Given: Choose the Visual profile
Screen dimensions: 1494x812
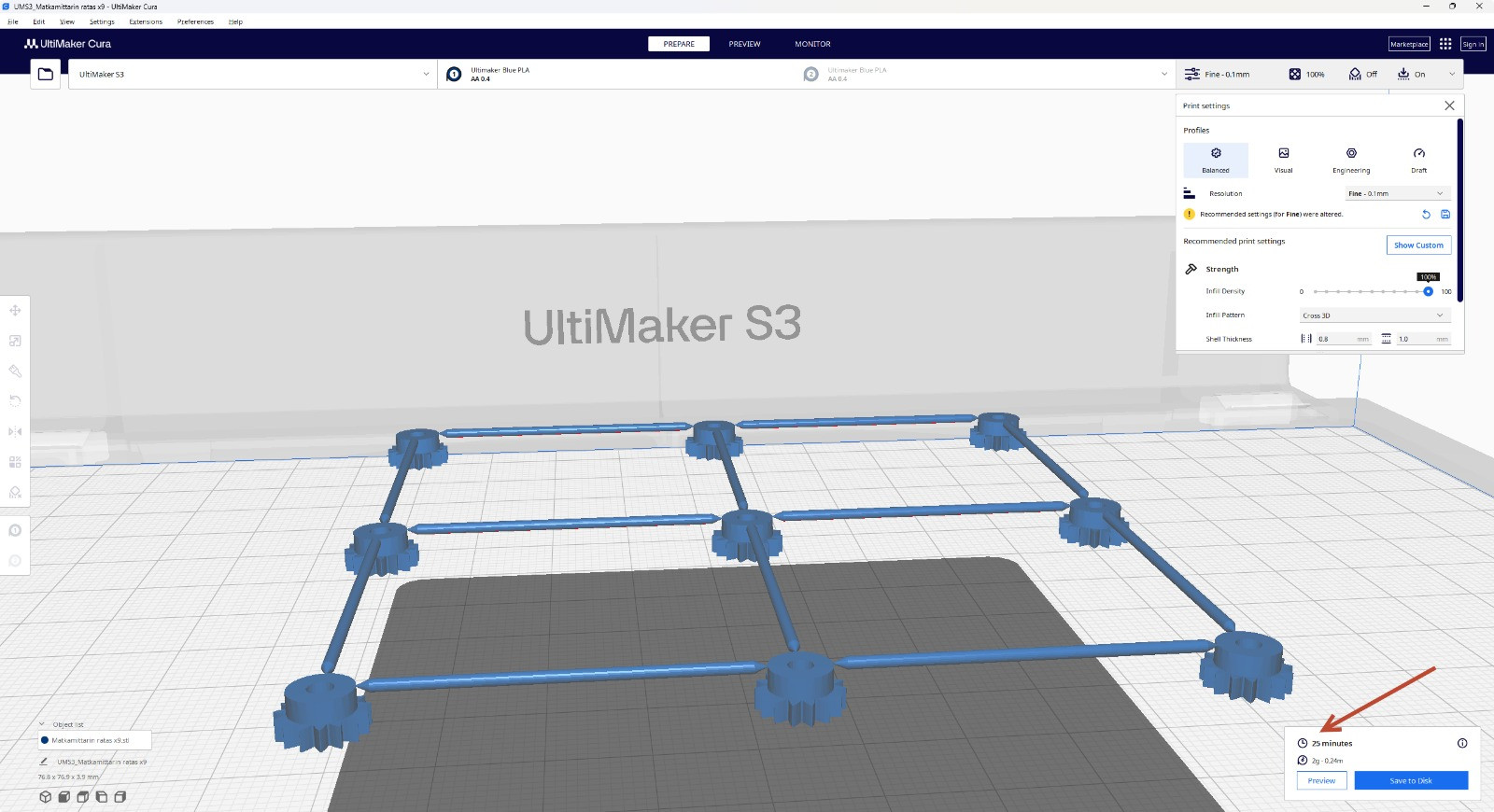Looking at the screenshot, I should pos(1284,160).
